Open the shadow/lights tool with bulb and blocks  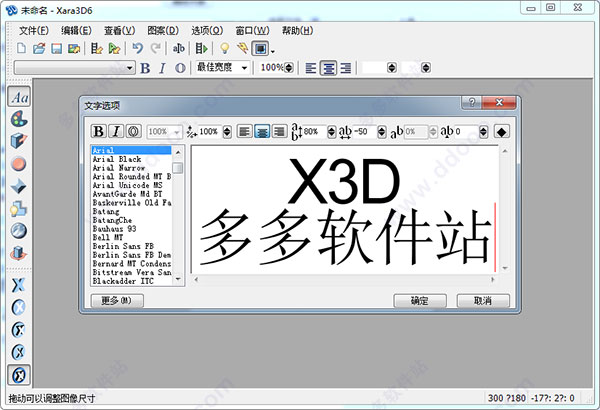pyautogui.click(x=18, y=209)
